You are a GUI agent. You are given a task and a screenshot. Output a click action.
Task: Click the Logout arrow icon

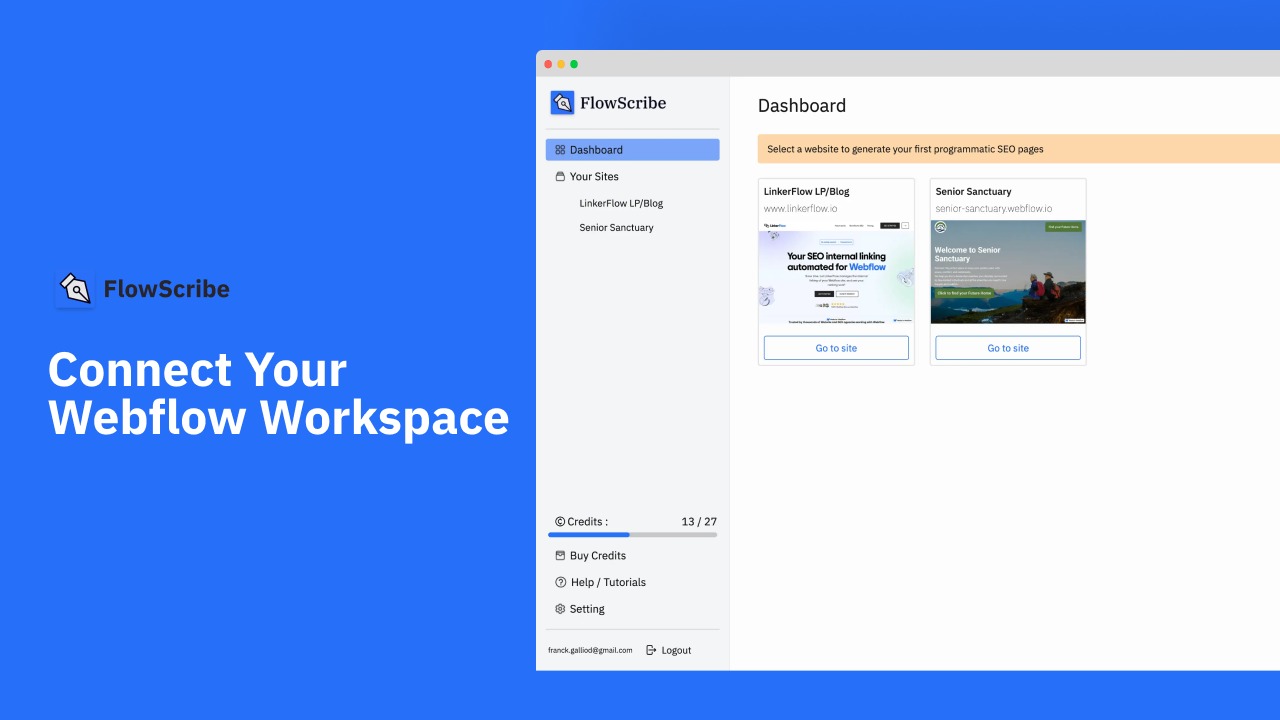[651, 650]
